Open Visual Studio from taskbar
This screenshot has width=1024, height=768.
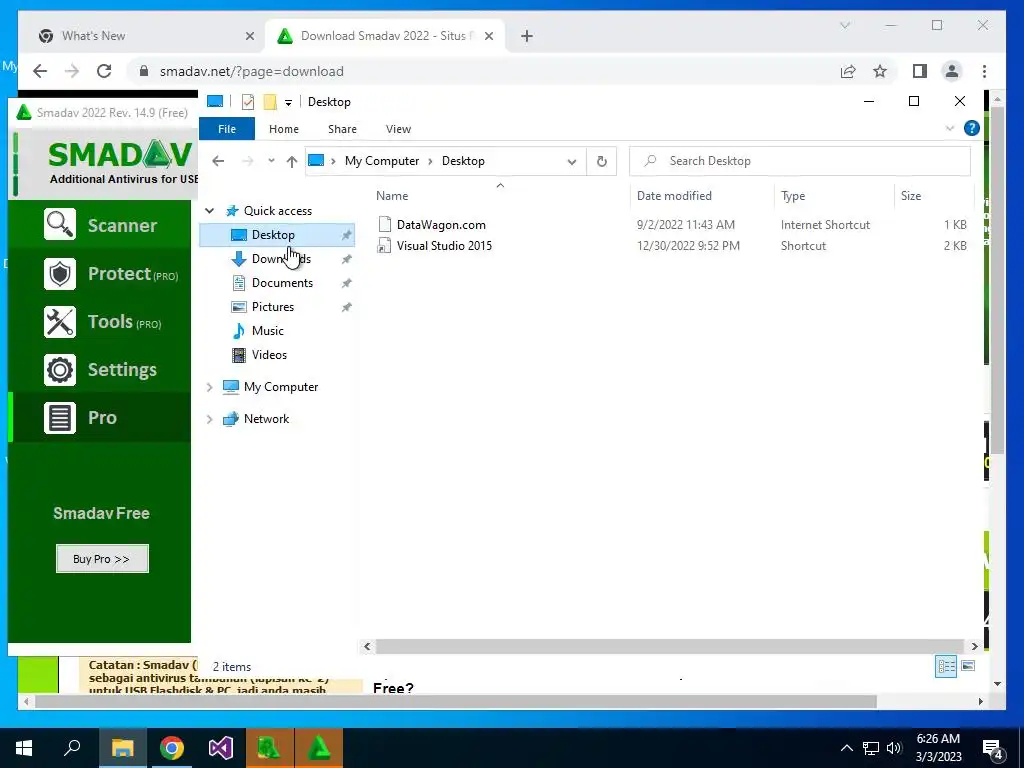click(x=221, y=748)
